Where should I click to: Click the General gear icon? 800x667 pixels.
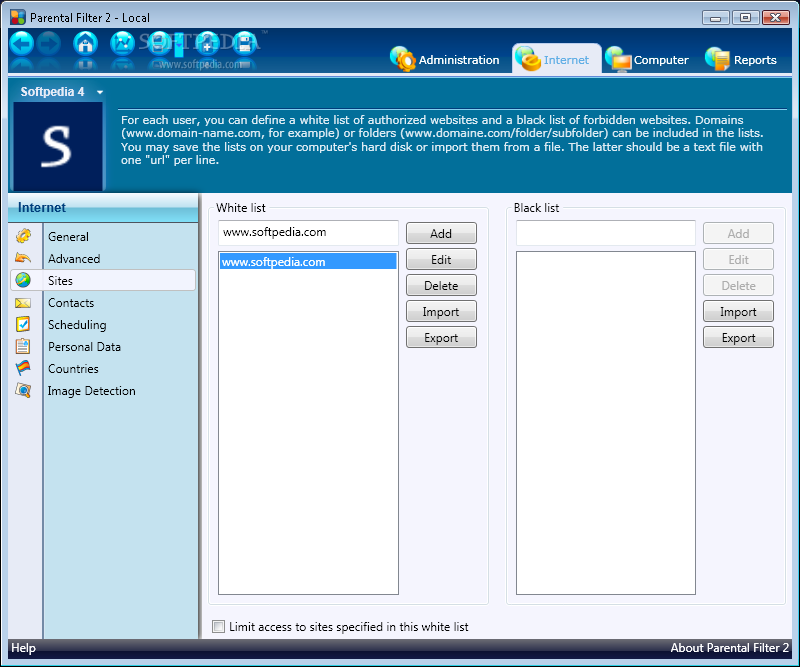tap(23, 236)
